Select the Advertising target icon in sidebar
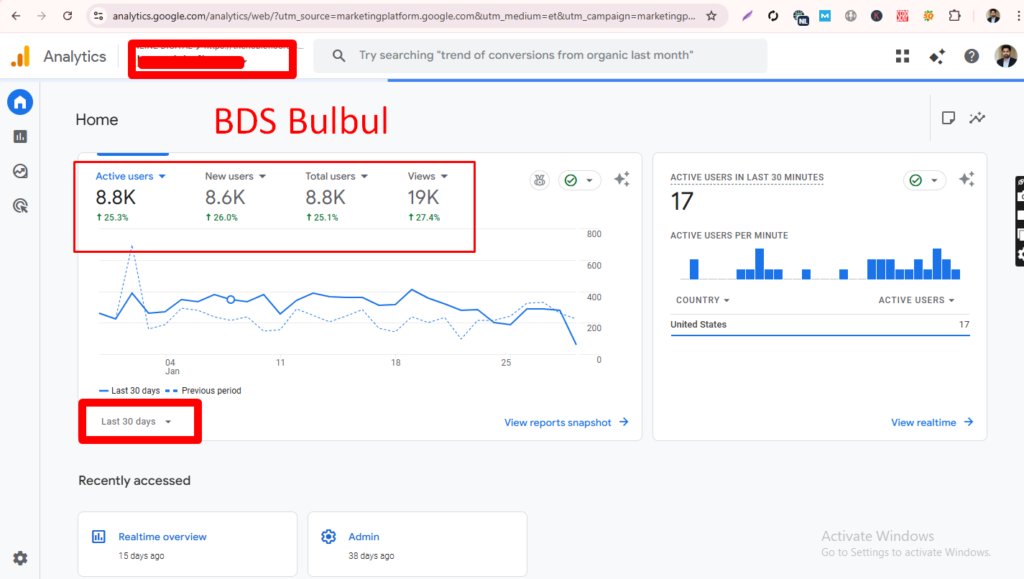 (x=20, y=205)
